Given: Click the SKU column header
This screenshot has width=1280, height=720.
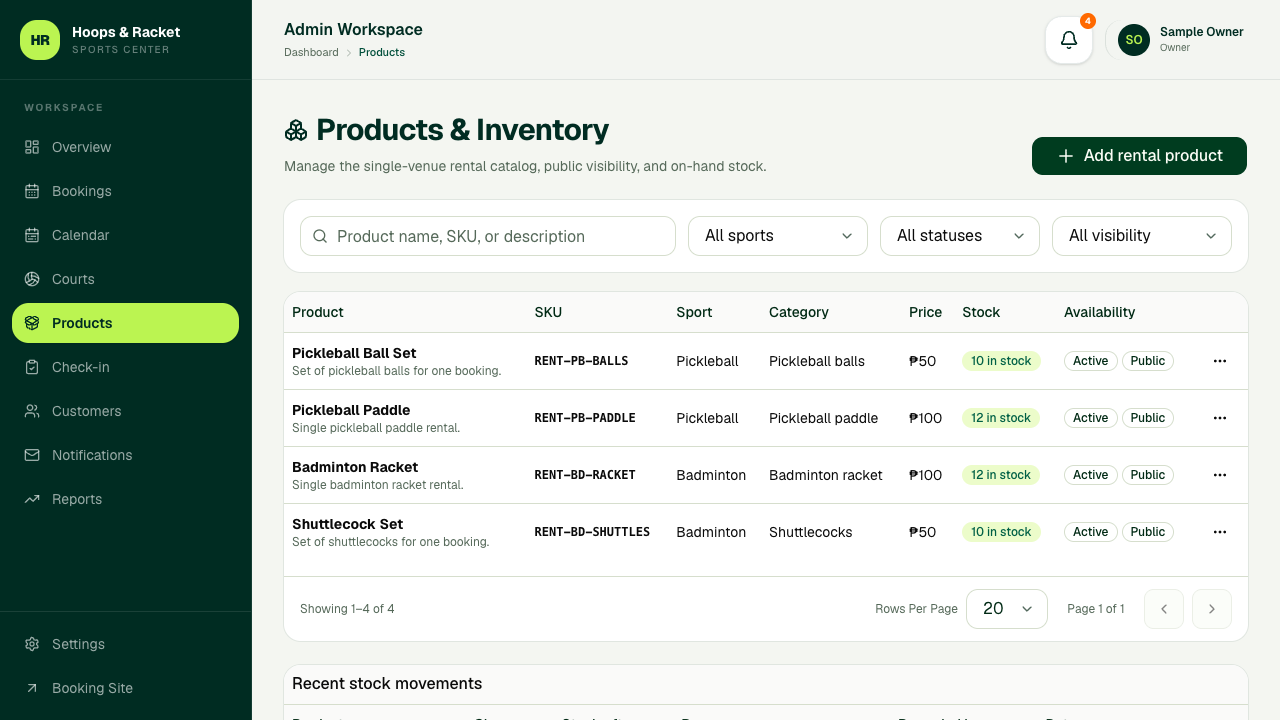Looking at the screenshot, I should pos(548,312).
